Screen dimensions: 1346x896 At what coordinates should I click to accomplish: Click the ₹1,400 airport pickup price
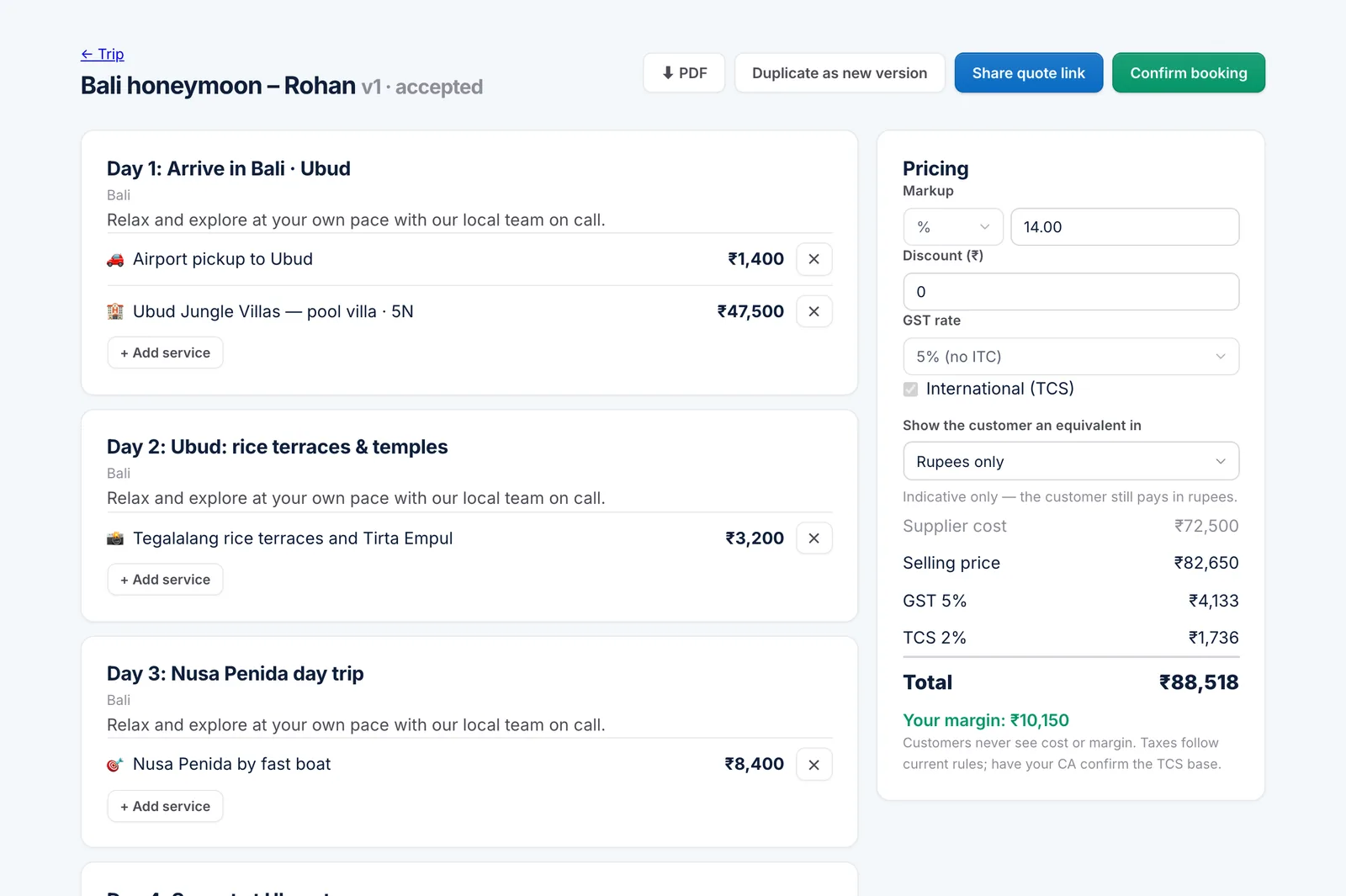[x=755, y=259]
